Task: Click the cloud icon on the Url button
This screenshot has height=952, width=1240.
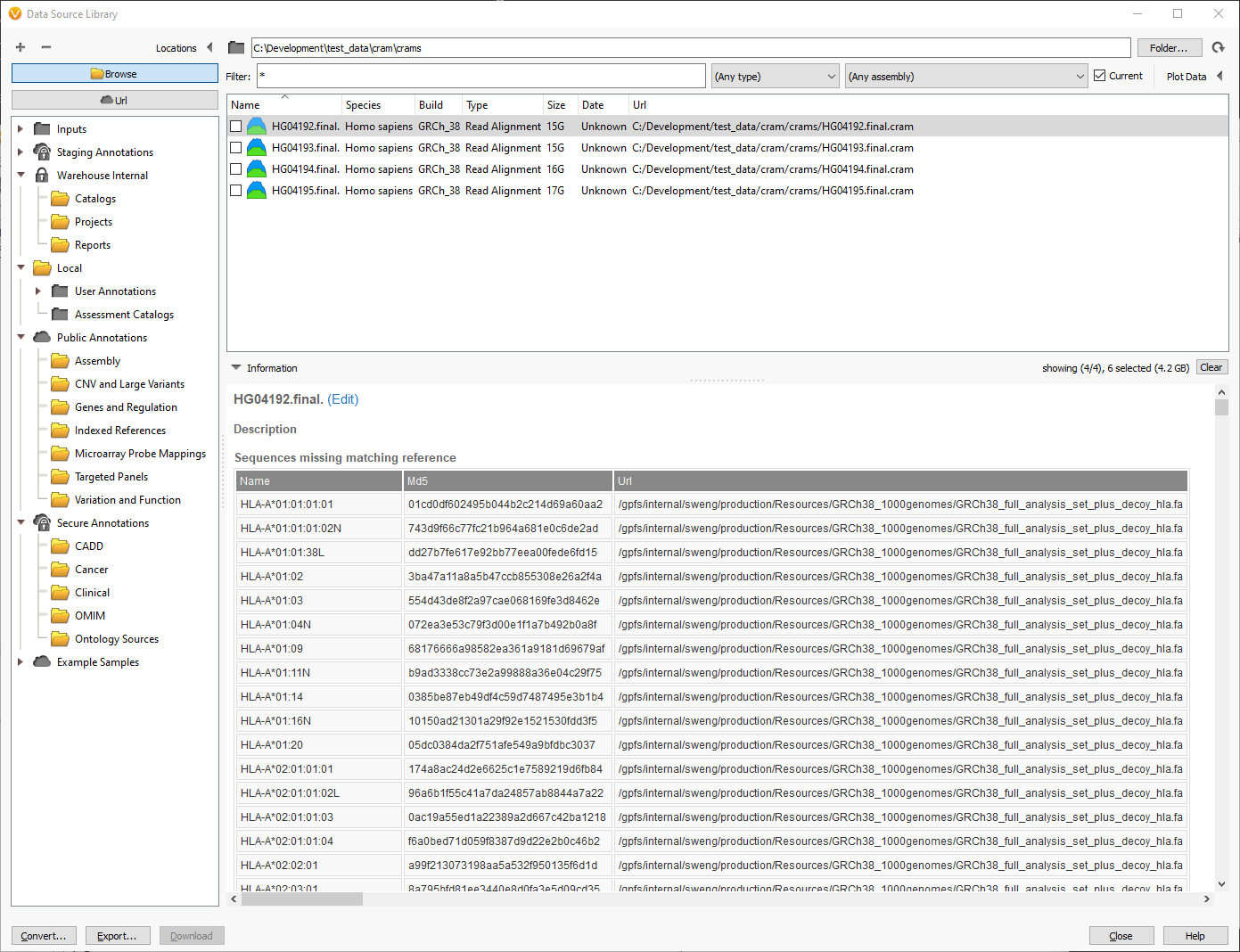Action: point(107,99)
